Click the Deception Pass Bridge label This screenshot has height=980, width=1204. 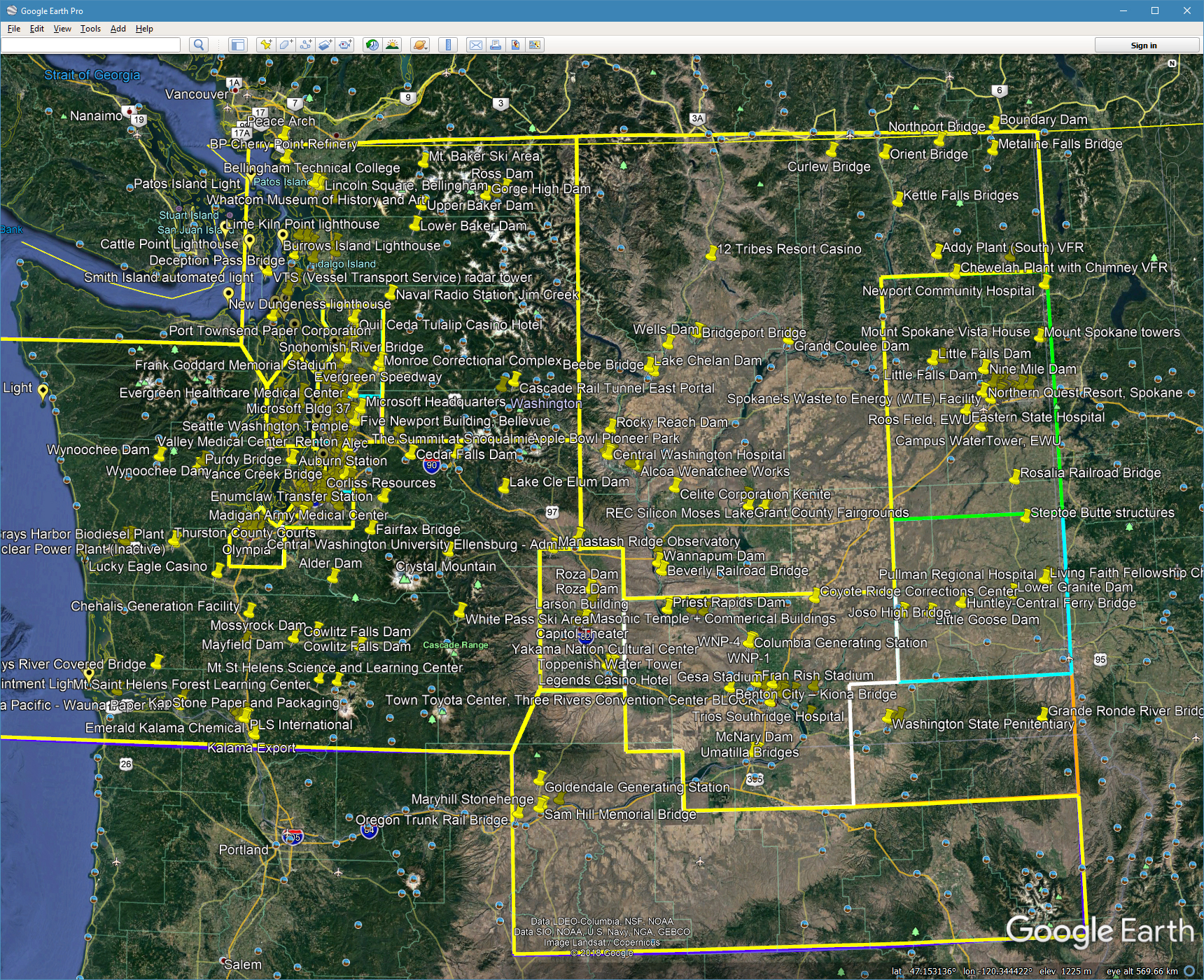217,261
